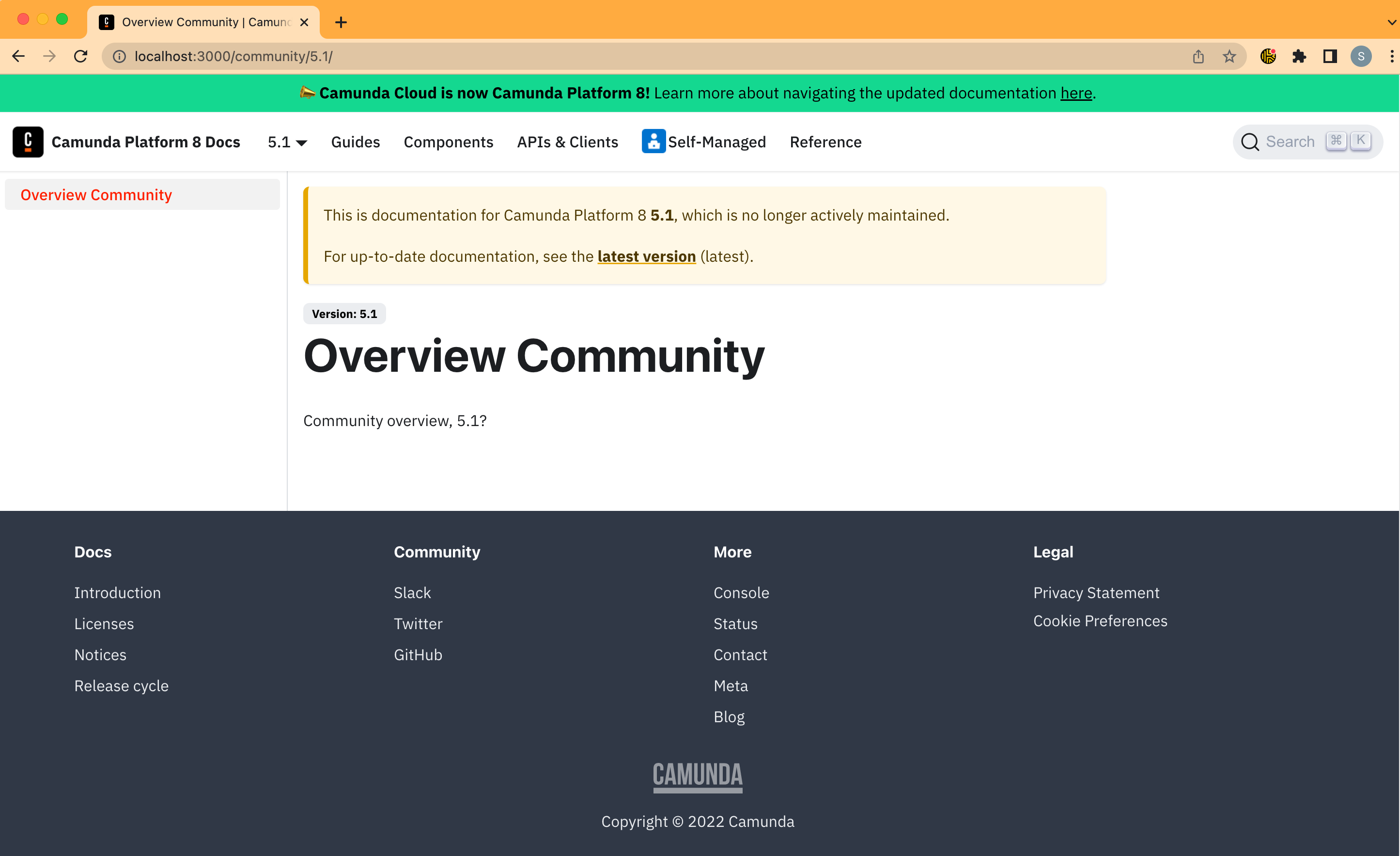Screen dimensions: 1400x856
Task: Click the Self-Managed user icon
Action: pyautogui.click(x=653, y=142)
